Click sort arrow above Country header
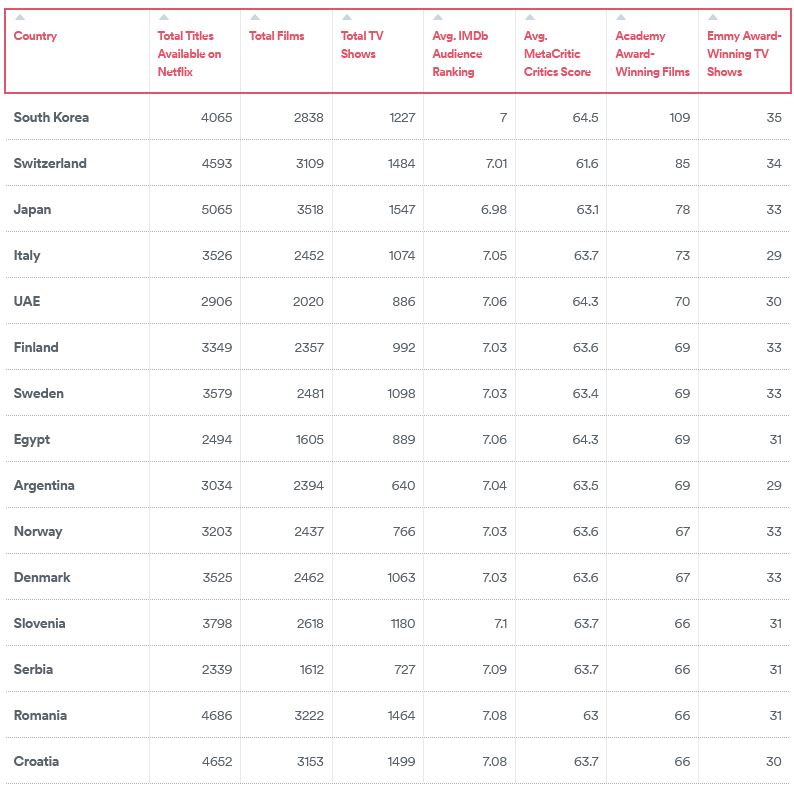The height and width of the screenshot is (795, 794). pos(20,17)
